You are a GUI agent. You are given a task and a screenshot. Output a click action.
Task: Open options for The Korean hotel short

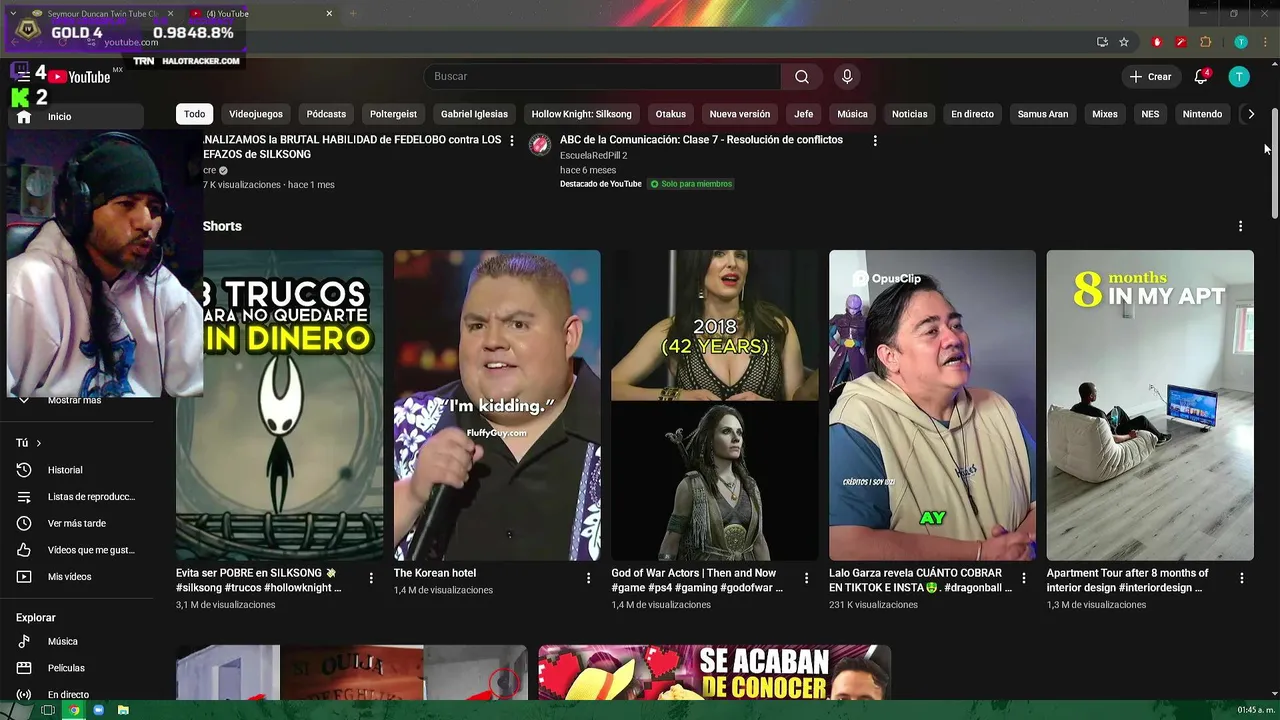tap(589, 578)
